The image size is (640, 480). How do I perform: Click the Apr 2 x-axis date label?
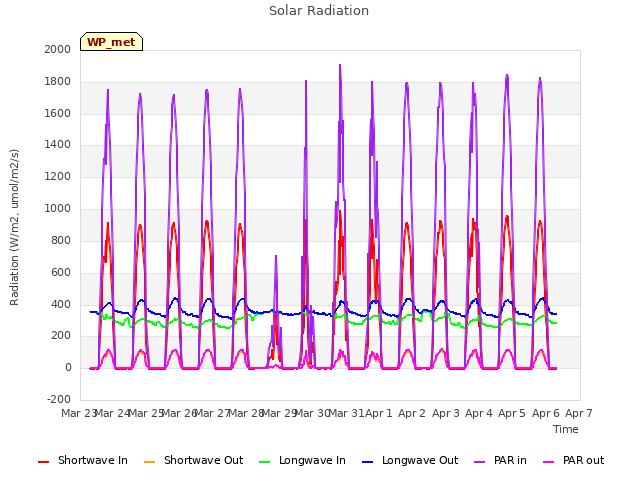tap(412, 413)
